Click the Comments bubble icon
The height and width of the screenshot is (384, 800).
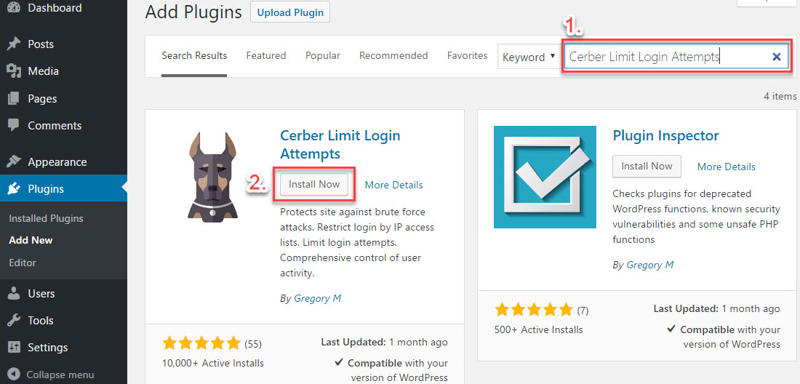click(14, 125)
